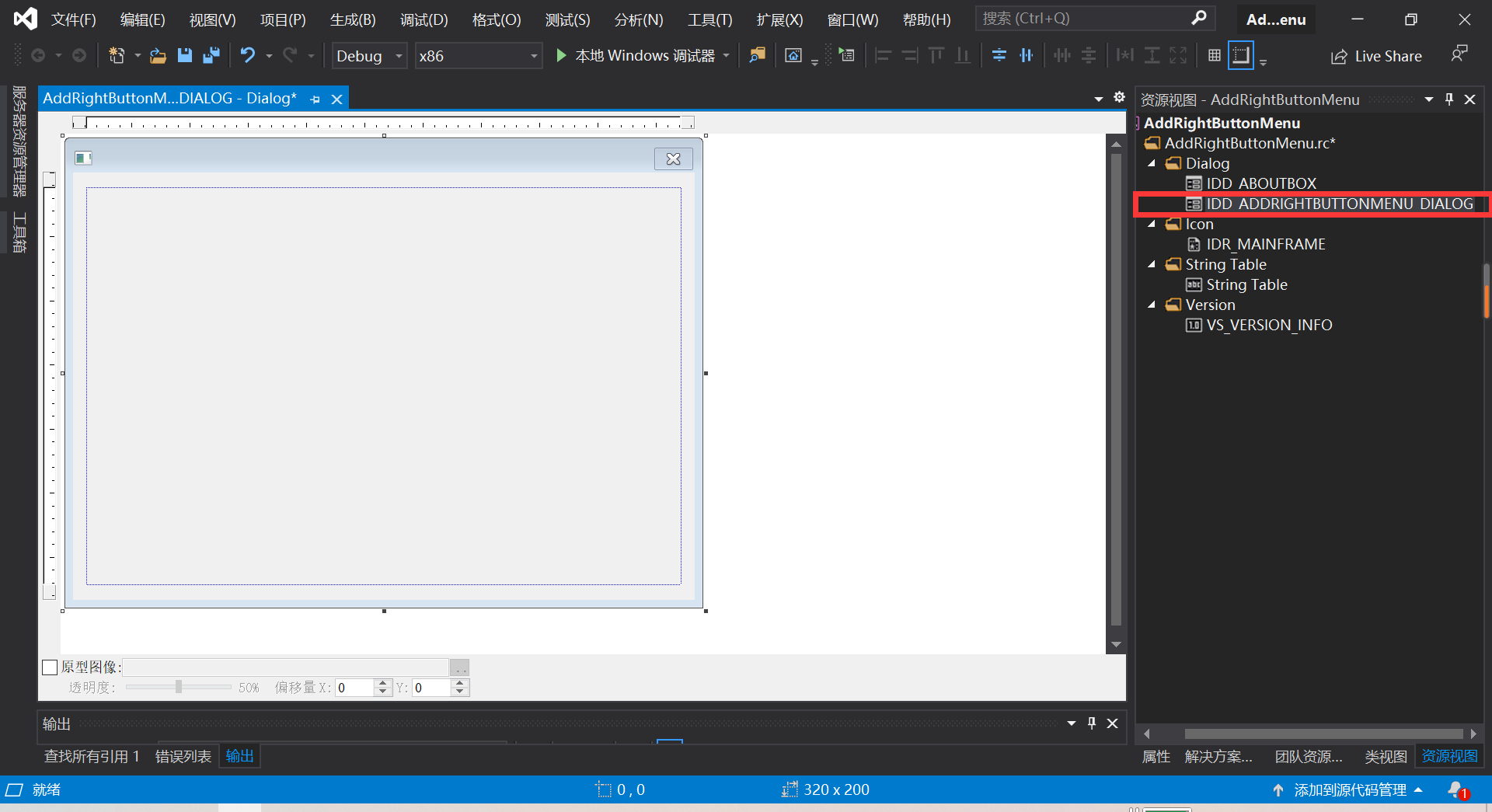This screenshot has width=1492, height=812.
Task: Open the resource view window options dropdown
Action: [x=1429, y=99]
